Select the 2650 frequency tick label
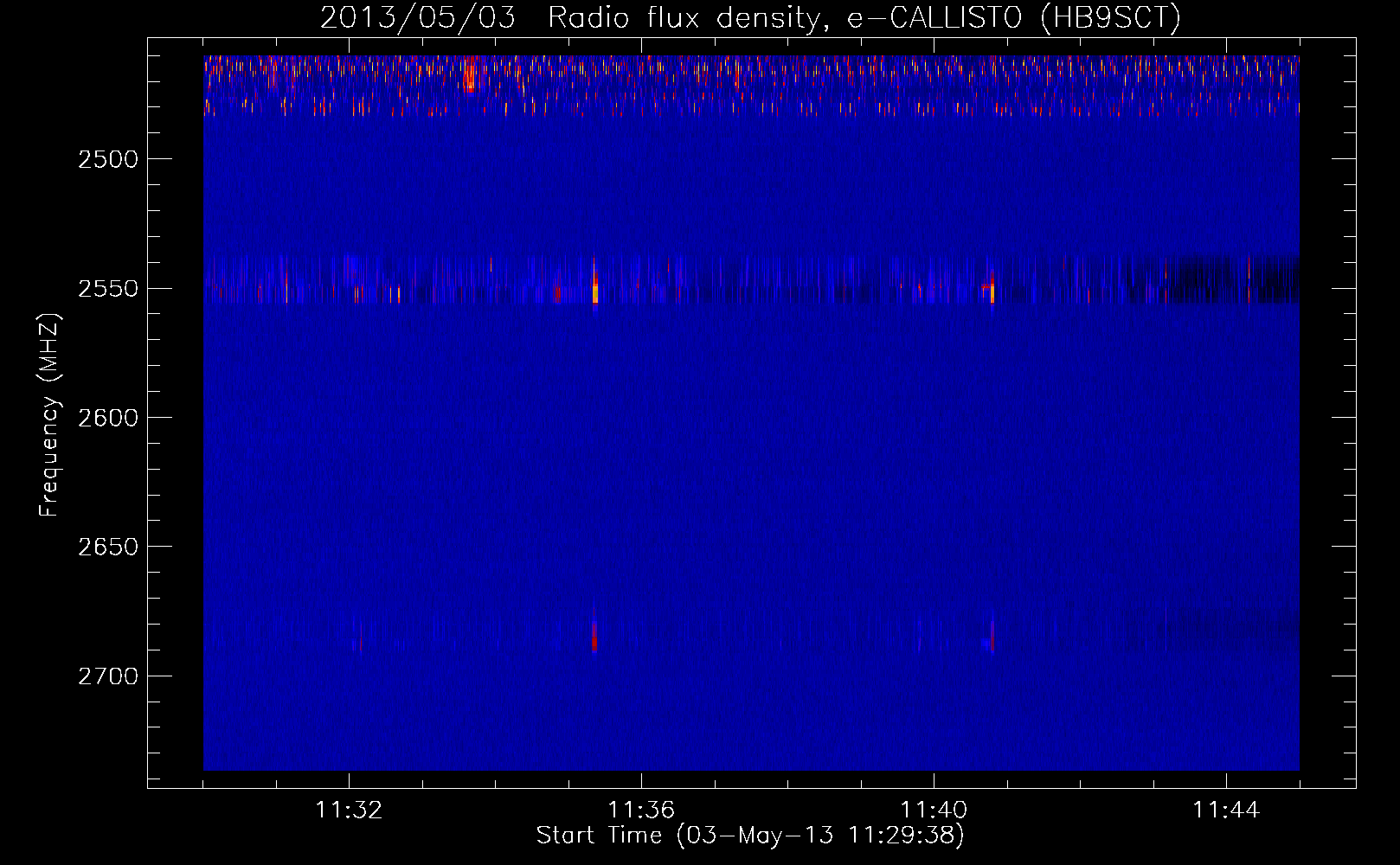Screen dimensions: 1400x865 [107, 547]
